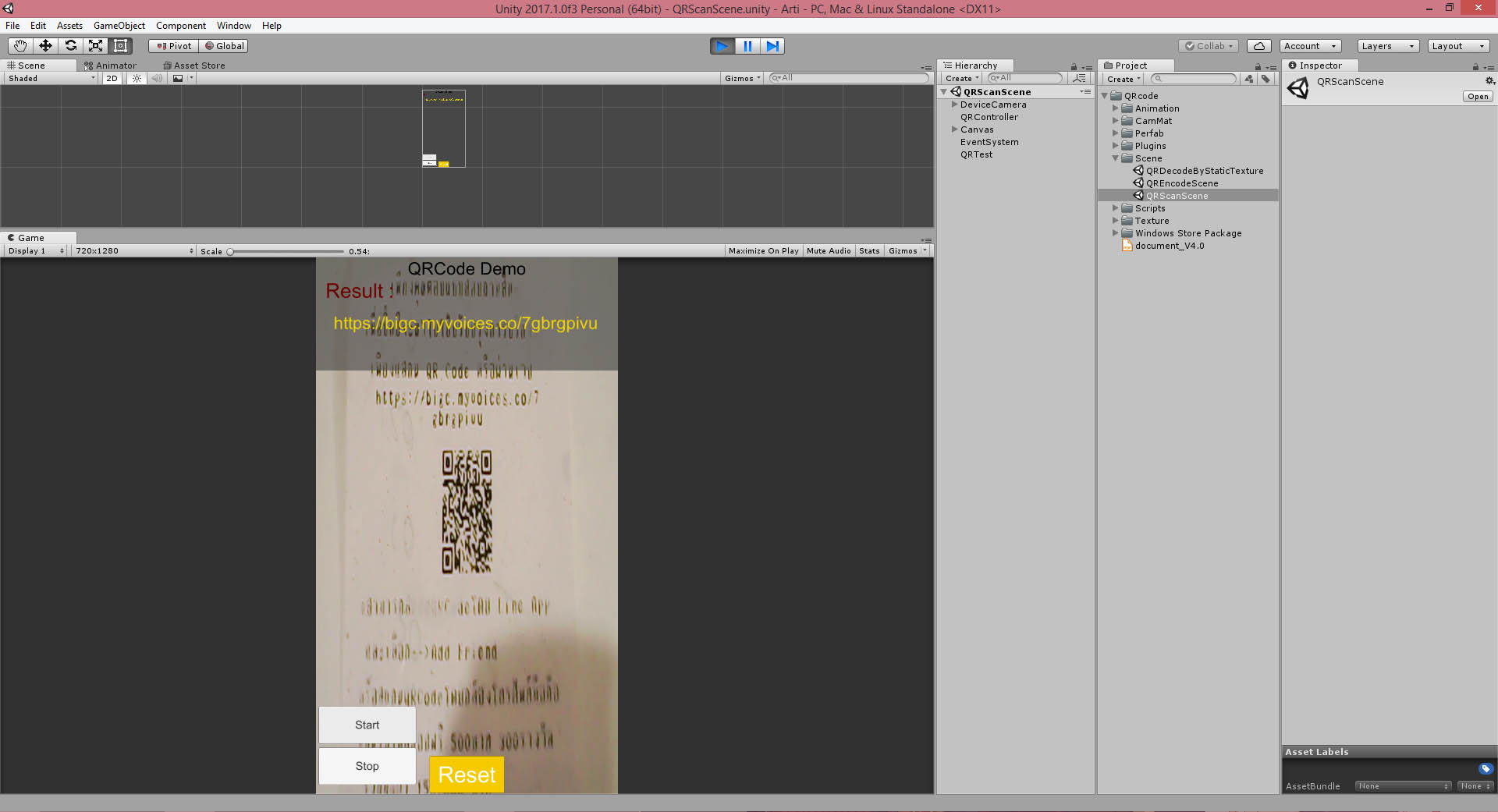Select the Rotate tool
The height and width of the screenshot is (812, 1498).
tap(70, 46)
